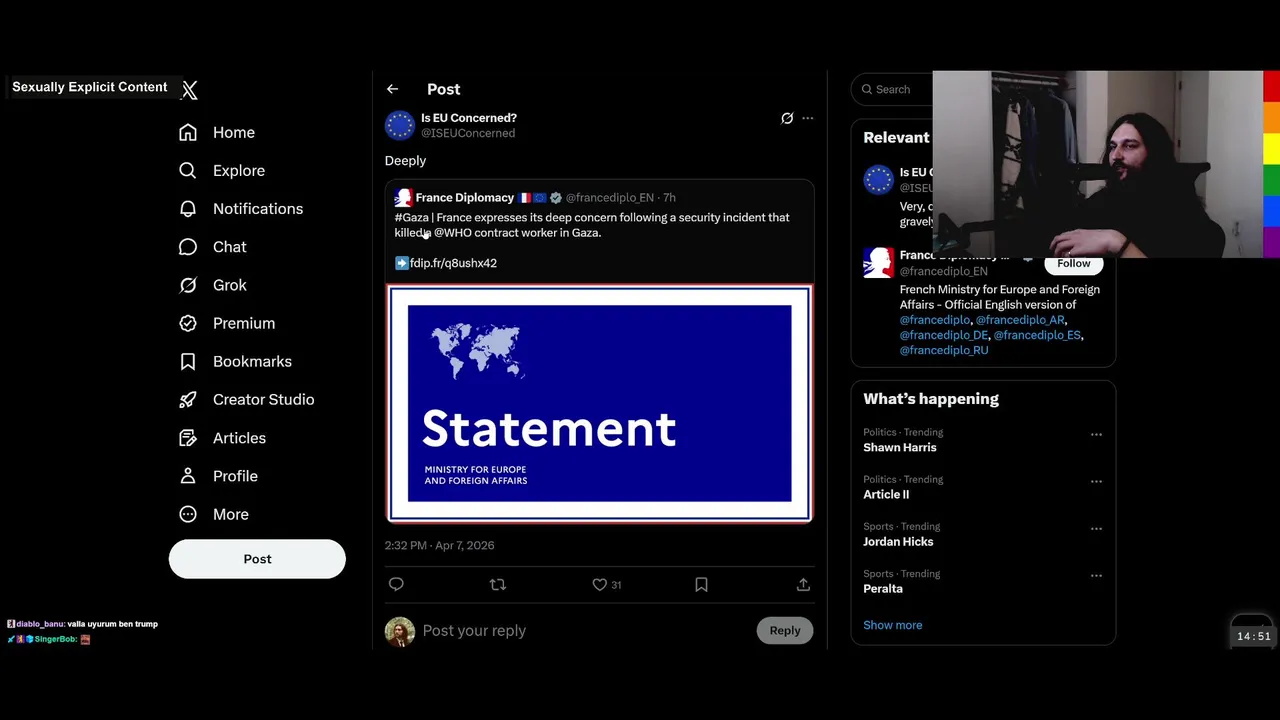Open the Peralta trending topic

click(883, 589)
